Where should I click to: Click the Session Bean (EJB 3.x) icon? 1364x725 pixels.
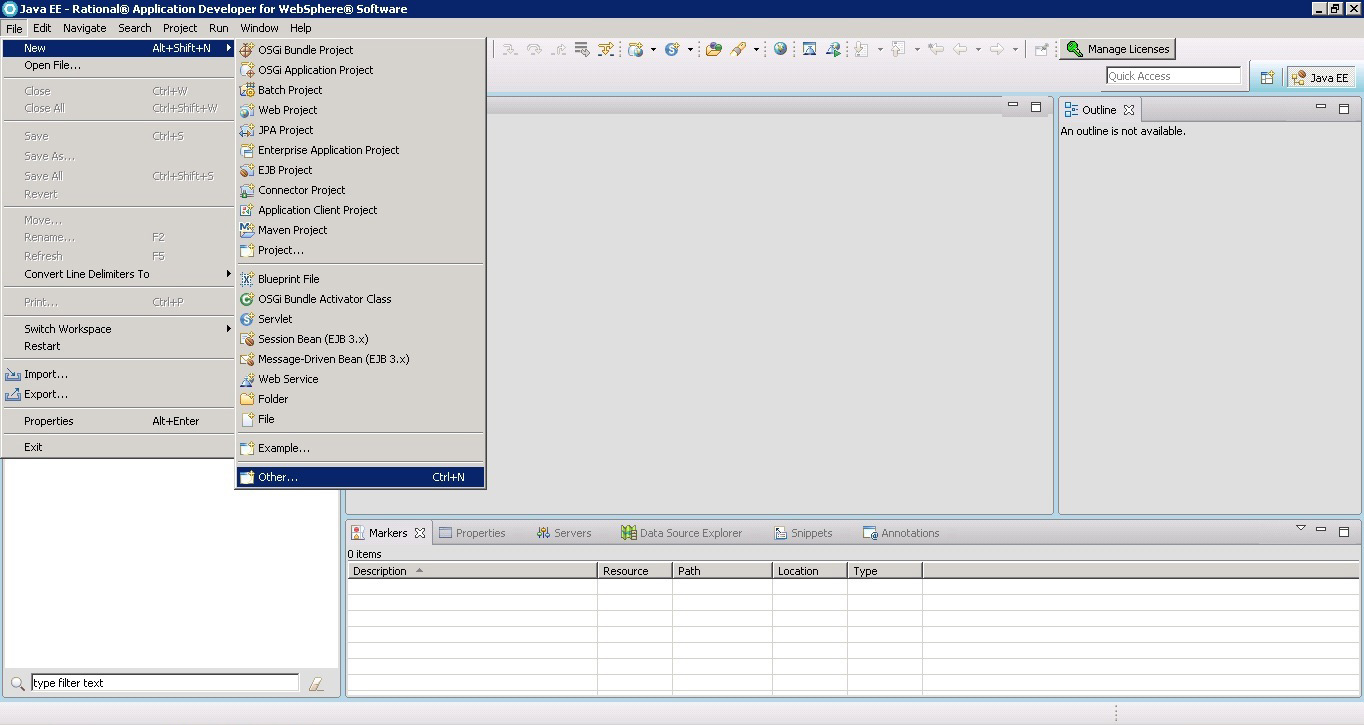click(x=247, y=339)
